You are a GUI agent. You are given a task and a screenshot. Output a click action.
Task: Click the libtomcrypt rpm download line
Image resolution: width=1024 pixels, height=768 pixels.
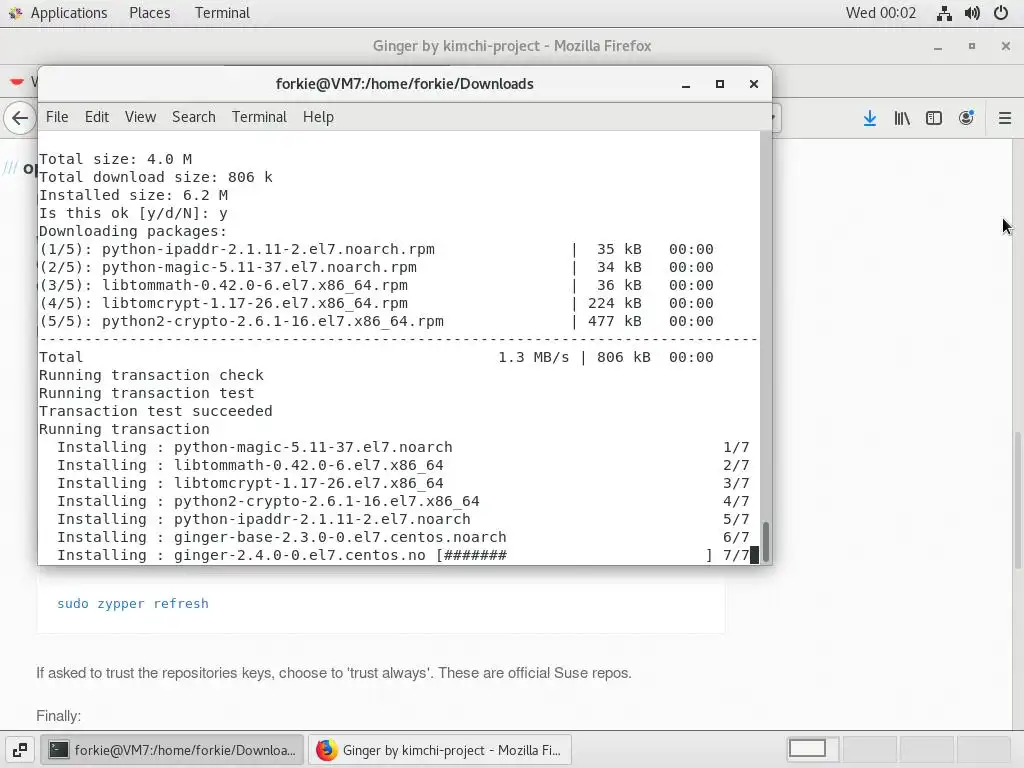click(x=376, y=303)
